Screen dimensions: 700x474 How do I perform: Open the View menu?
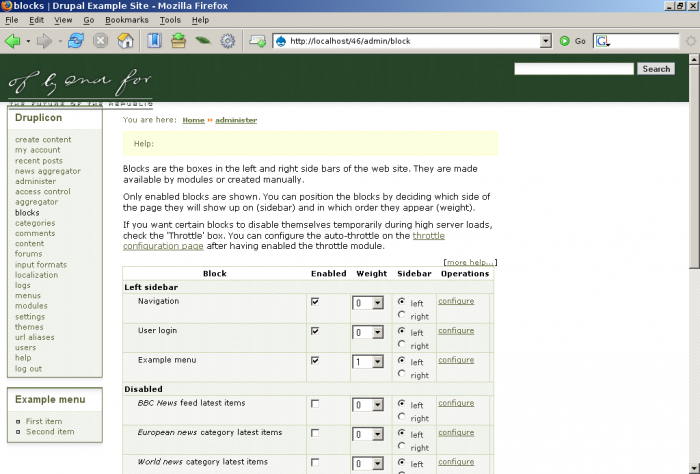coord(63,20)
